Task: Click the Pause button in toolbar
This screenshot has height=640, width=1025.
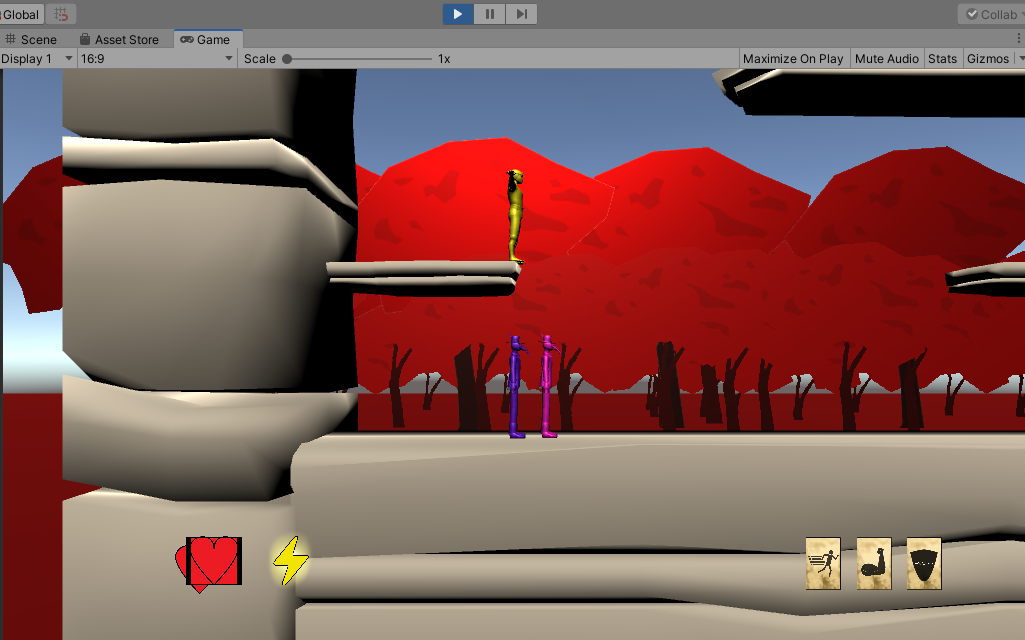Action: tap(490, 14)
